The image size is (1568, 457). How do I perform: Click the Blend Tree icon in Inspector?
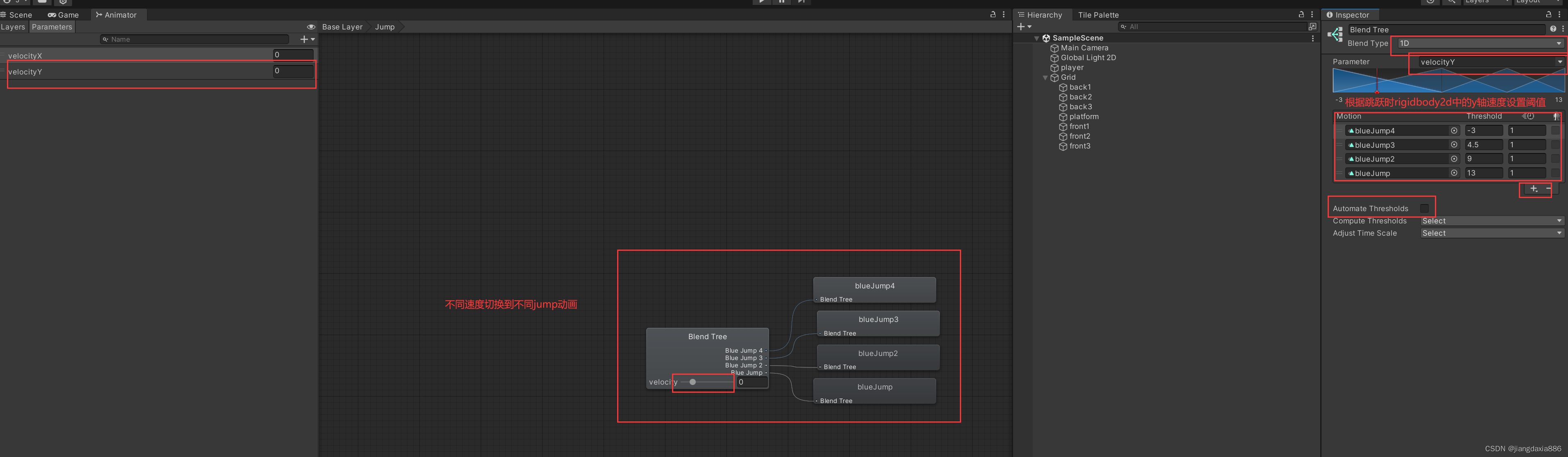[x=1335, y=35]
